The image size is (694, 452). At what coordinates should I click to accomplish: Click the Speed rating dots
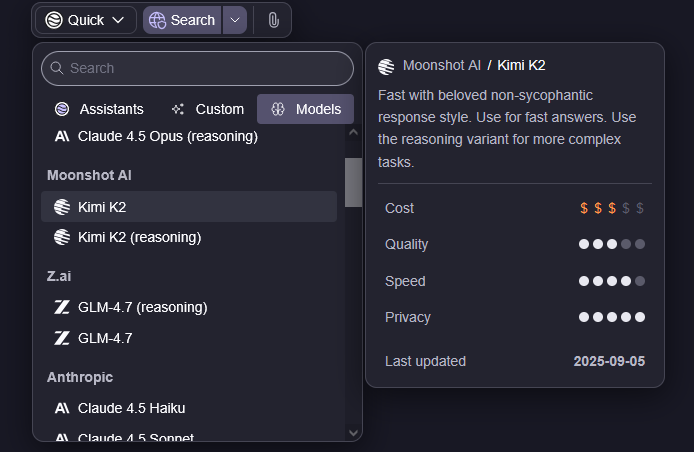[612, 281]
